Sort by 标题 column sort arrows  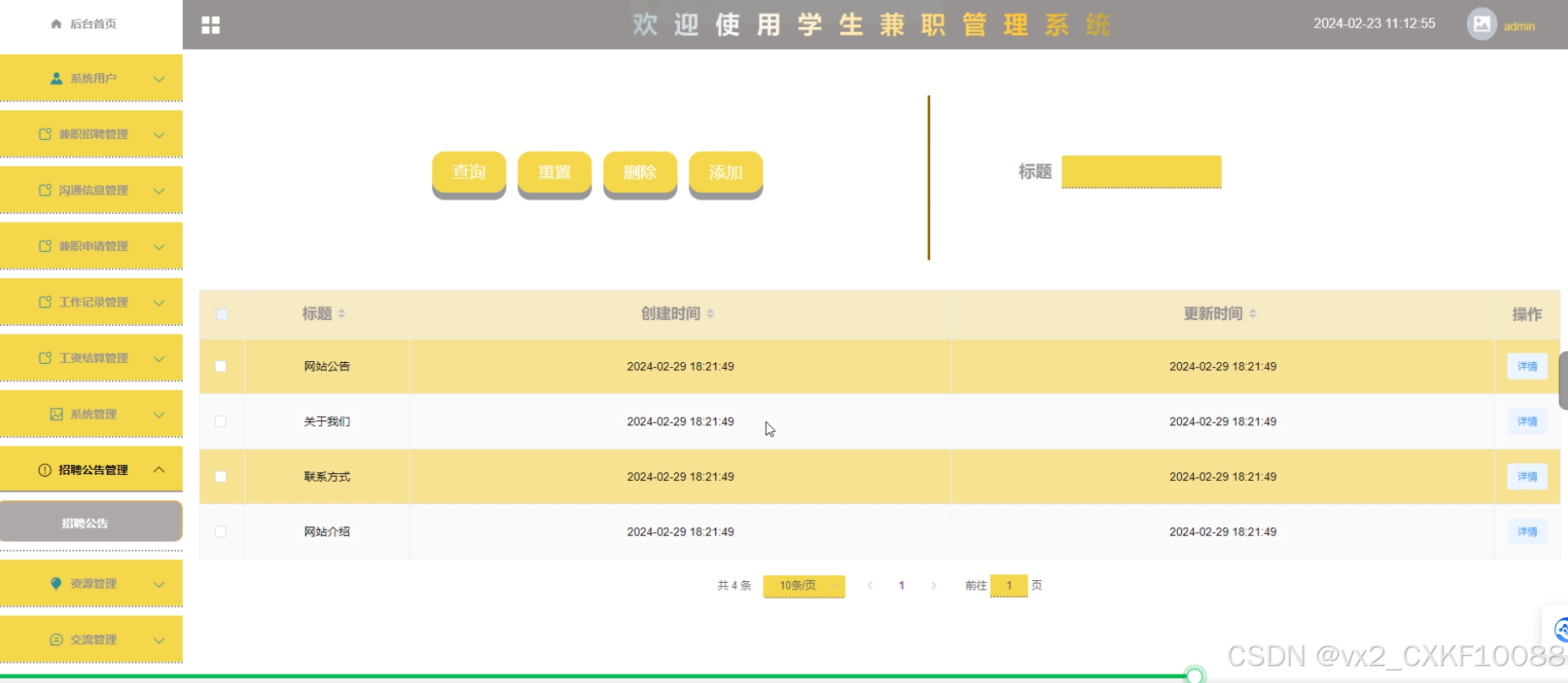342,313
